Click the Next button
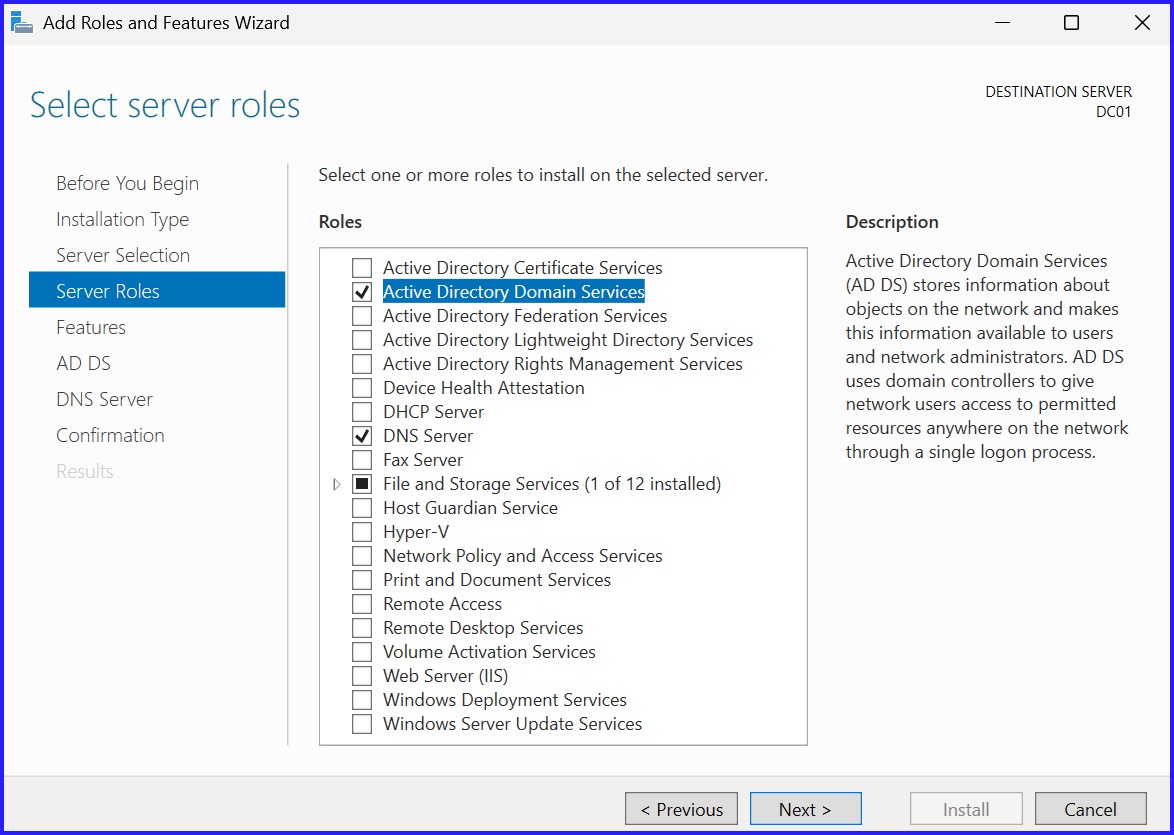The width and height of the screenshot is (1174, 835). tap(805, 808)
